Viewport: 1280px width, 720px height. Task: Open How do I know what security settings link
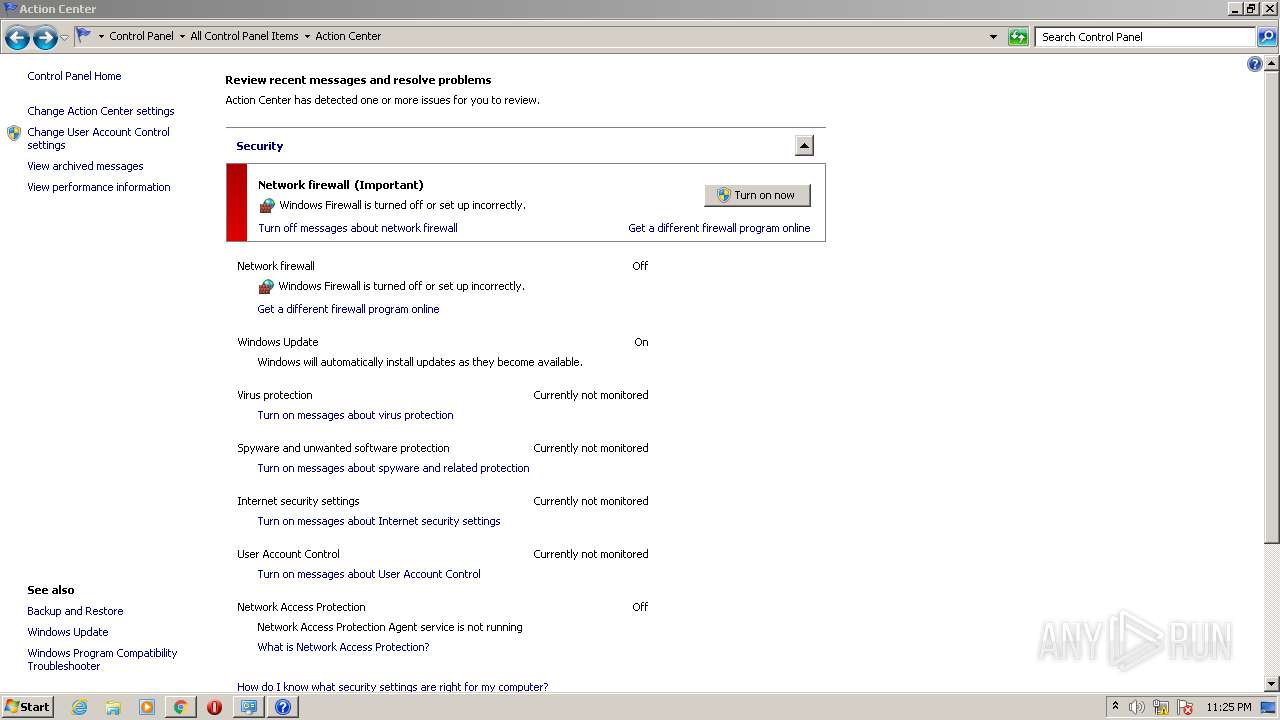(x=392, y=686)
